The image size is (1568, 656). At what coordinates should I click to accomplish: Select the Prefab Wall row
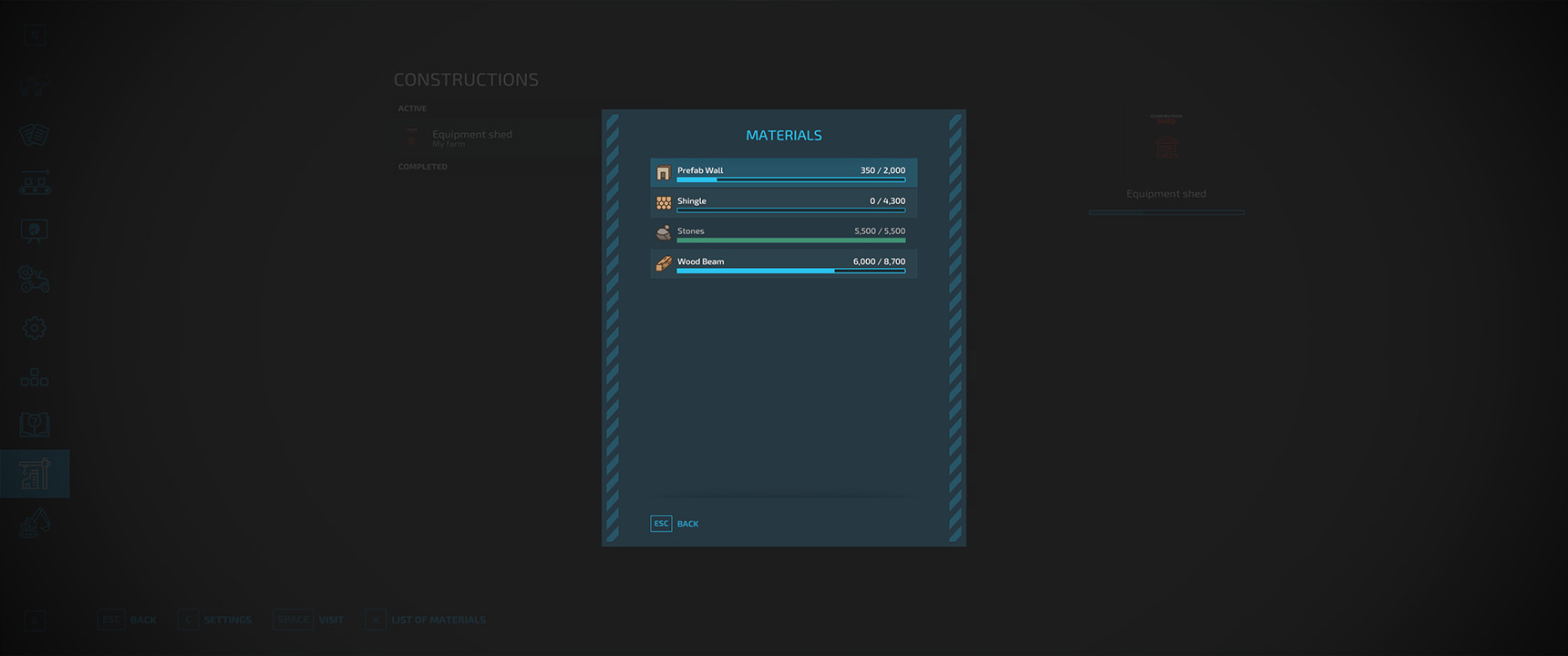(x=784, y=173)
